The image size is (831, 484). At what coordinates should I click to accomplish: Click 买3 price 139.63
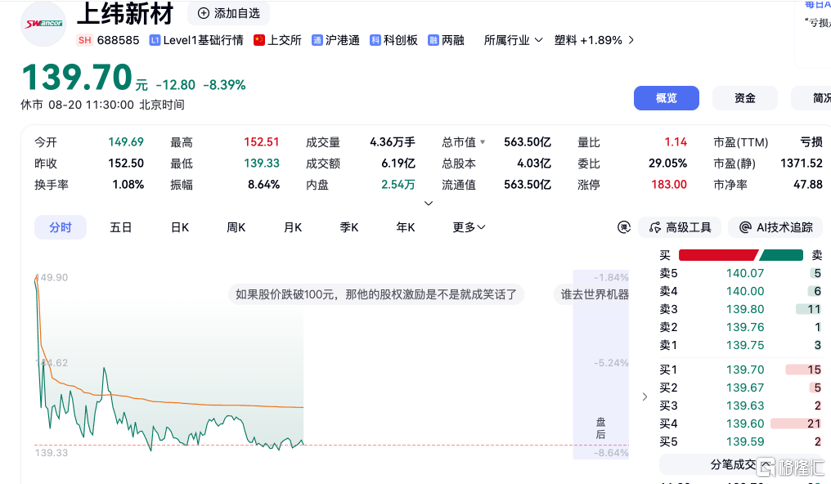click(745, 406)
